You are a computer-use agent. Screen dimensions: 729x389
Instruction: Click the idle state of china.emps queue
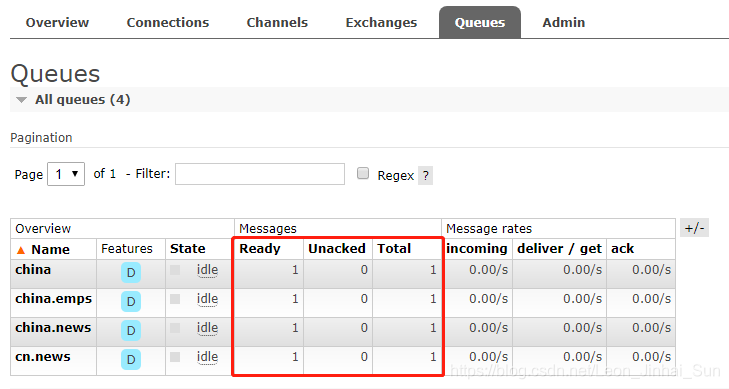207,299
